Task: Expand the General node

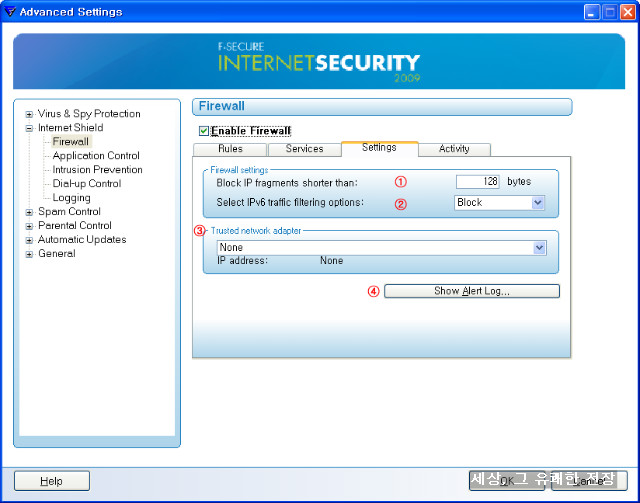Action: tap(29, 254)
